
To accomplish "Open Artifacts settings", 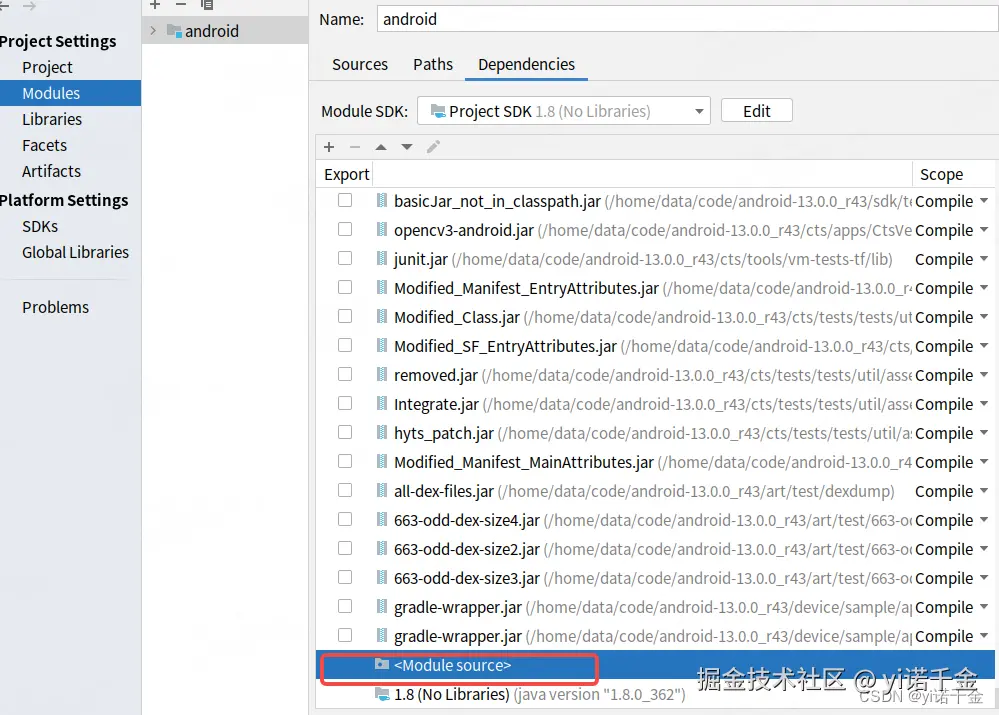I will click(51, 171).
